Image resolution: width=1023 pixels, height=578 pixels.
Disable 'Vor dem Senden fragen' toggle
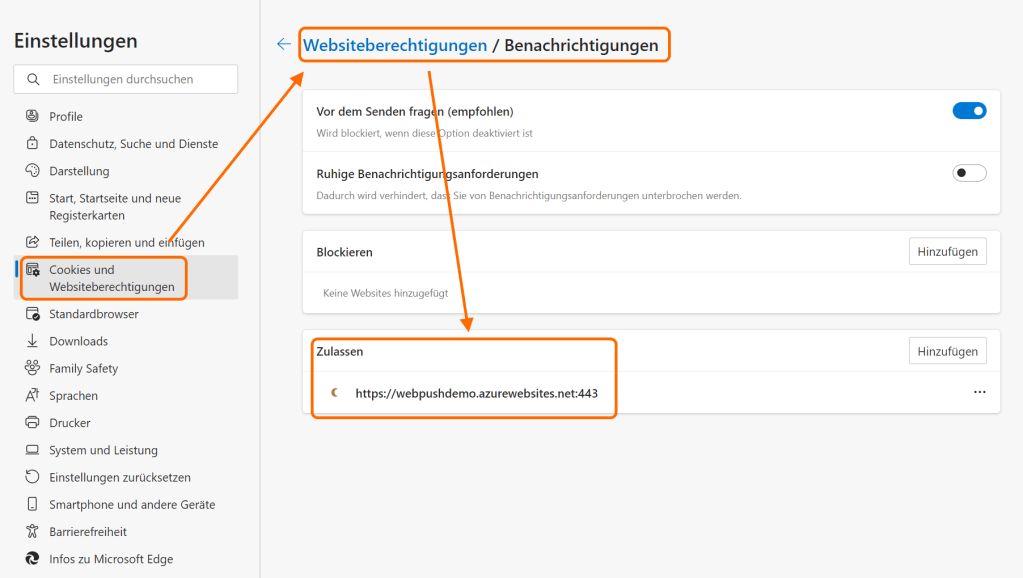969,111
